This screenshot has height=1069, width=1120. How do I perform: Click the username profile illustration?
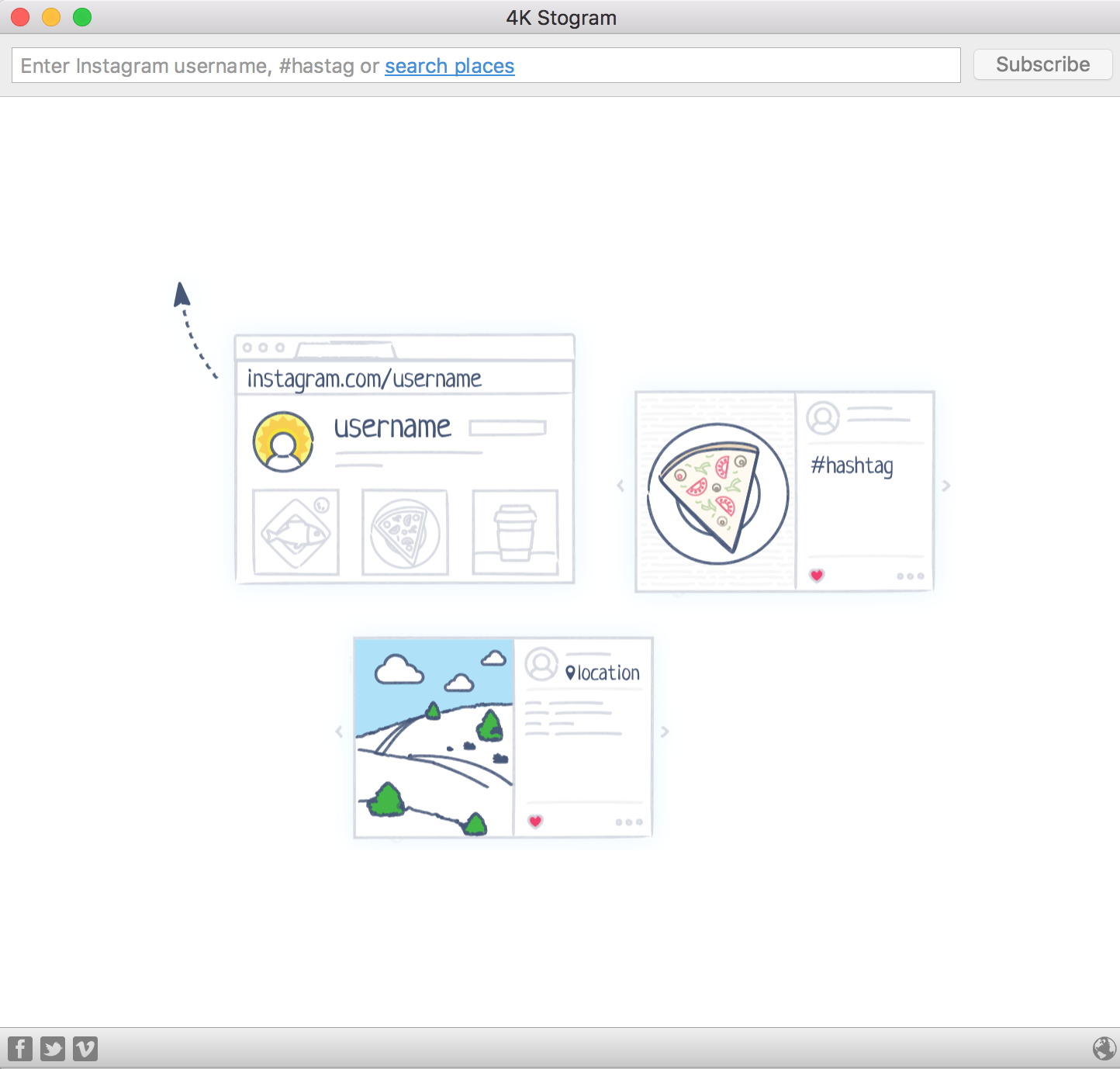pos(405,459)
